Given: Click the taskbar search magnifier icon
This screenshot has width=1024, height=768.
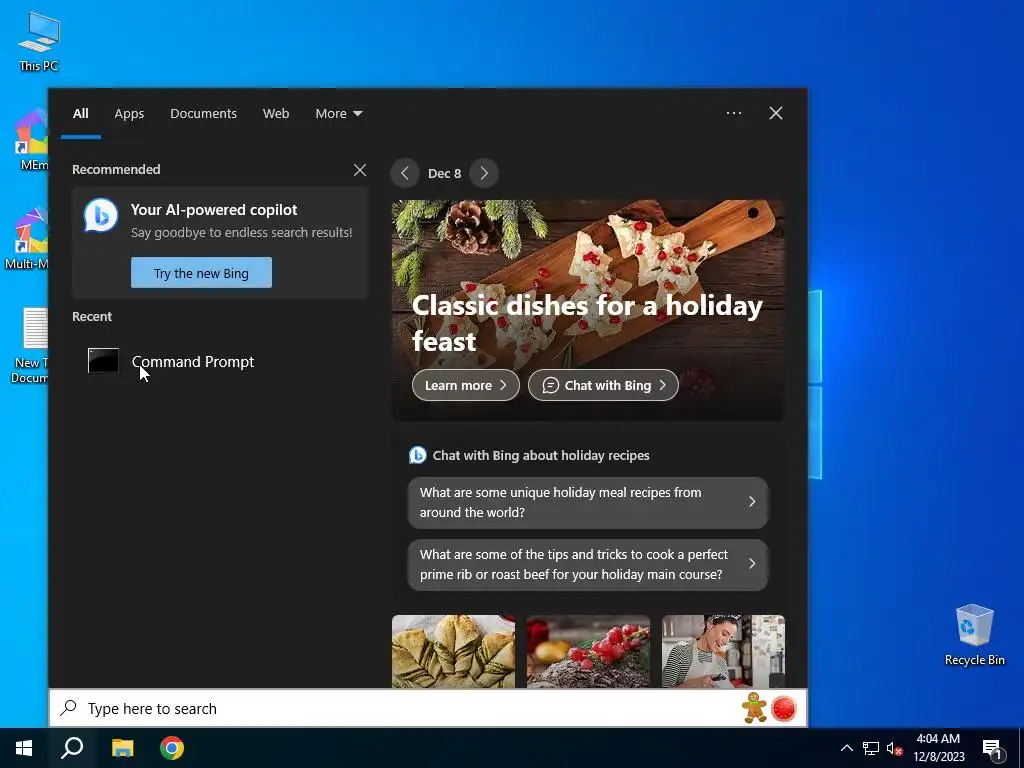Looking at the screenshot, I should [x=72, y=748].
